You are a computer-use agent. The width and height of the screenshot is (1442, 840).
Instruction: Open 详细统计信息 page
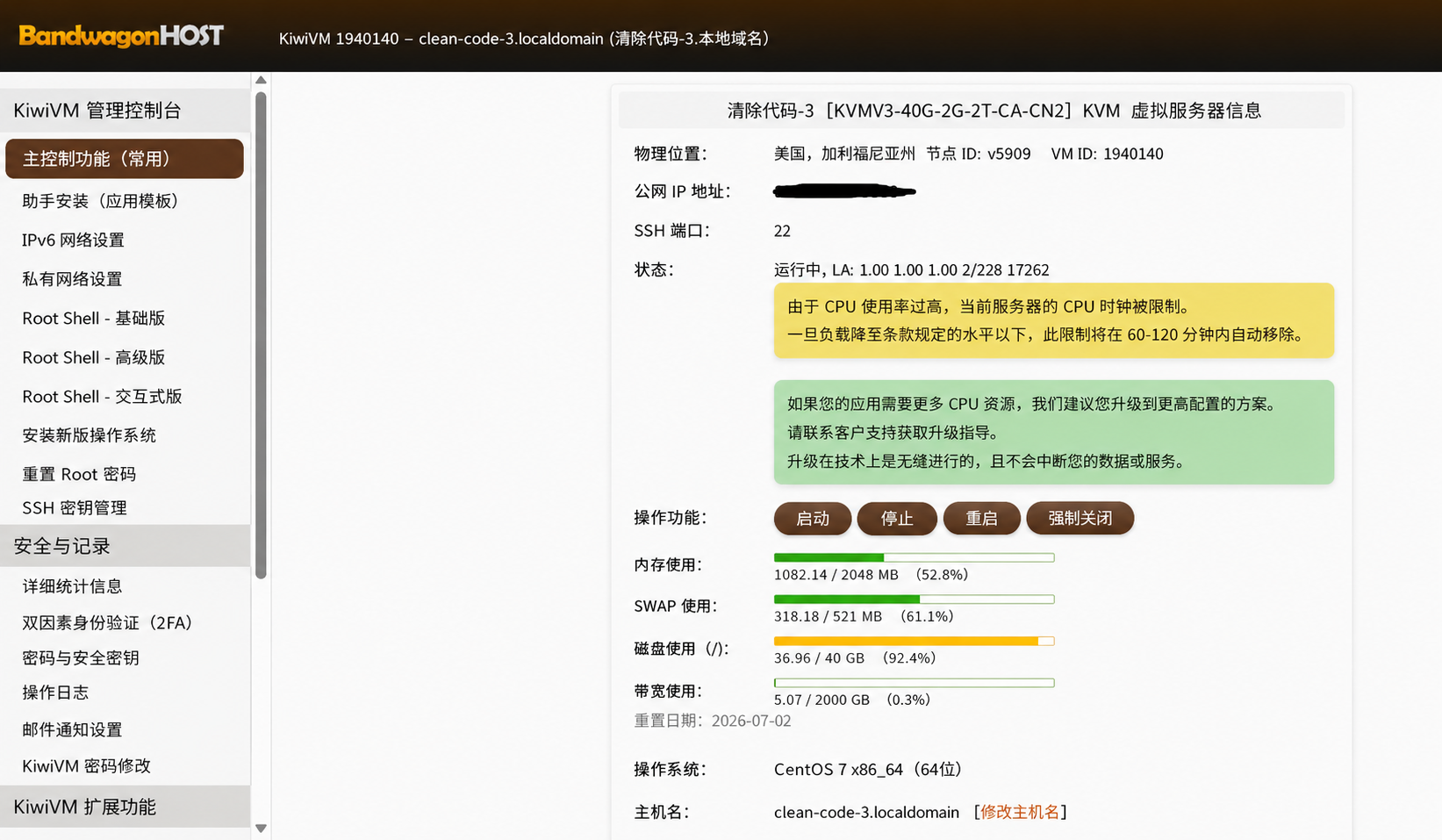(72, 586)
